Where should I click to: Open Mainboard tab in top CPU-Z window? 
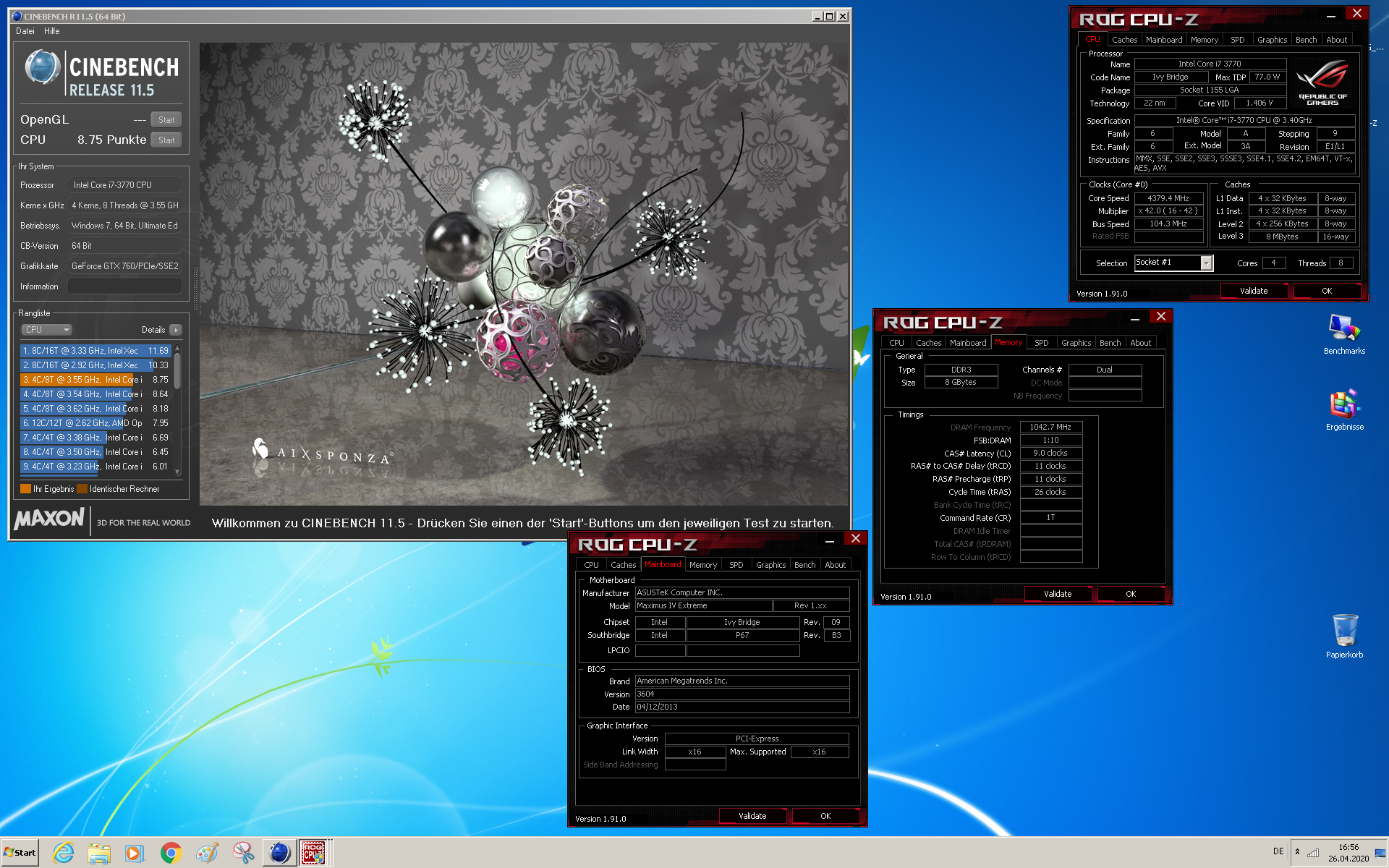tap(1164, 40)
